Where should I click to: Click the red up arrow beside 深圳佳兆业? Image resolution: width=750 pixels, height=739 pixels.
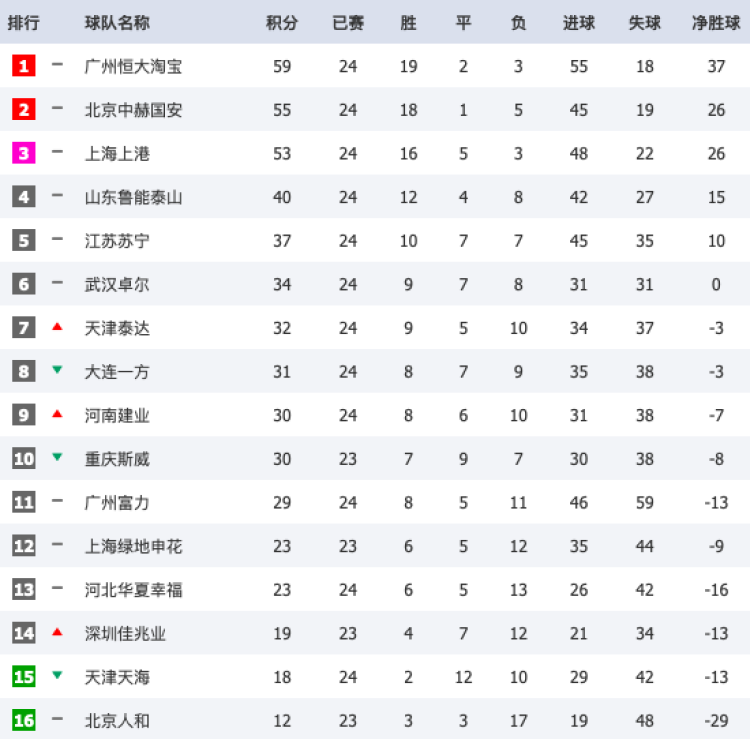(57, 633)
